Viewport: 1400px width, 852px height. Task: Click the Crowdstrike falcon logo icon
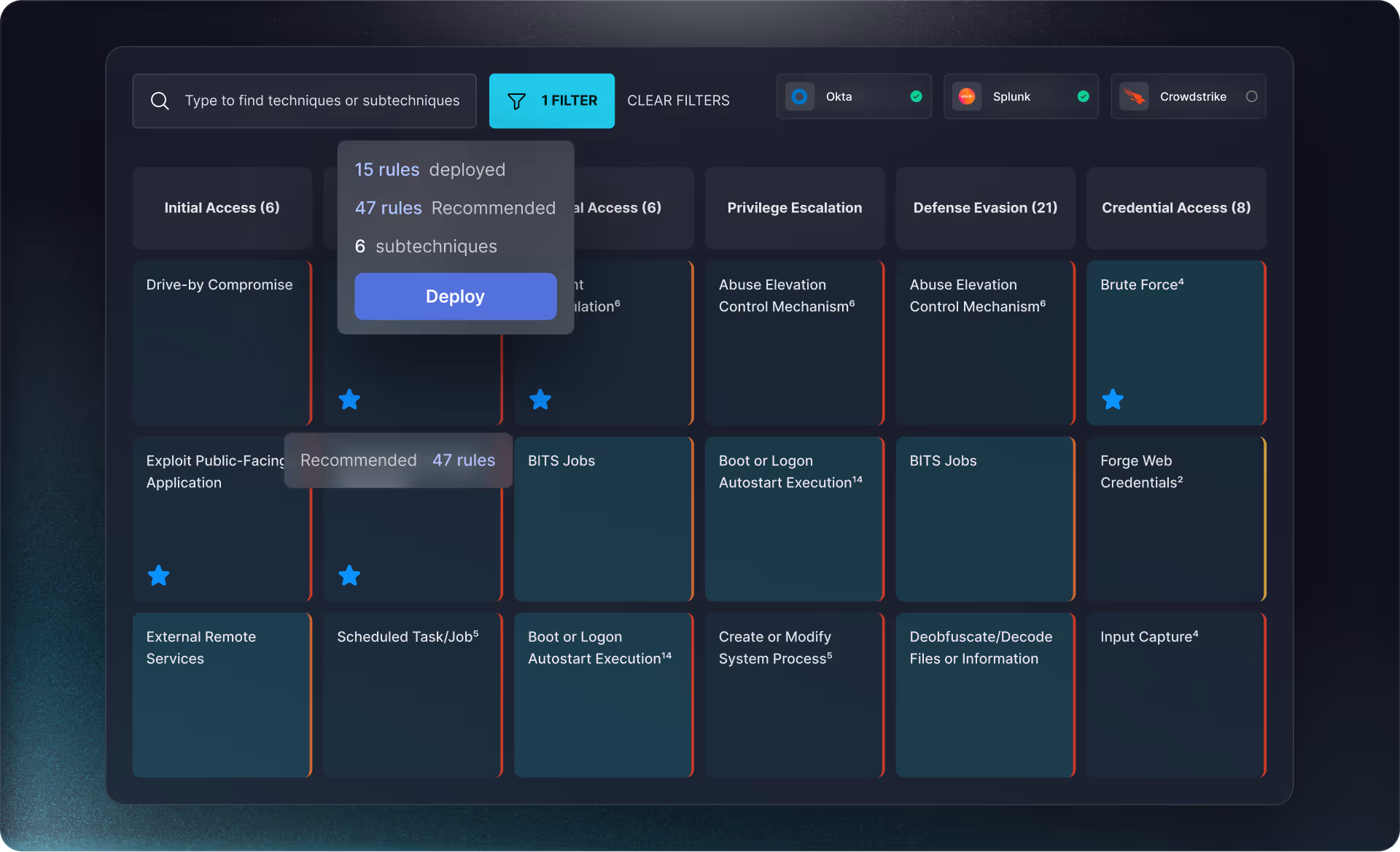1133,96
